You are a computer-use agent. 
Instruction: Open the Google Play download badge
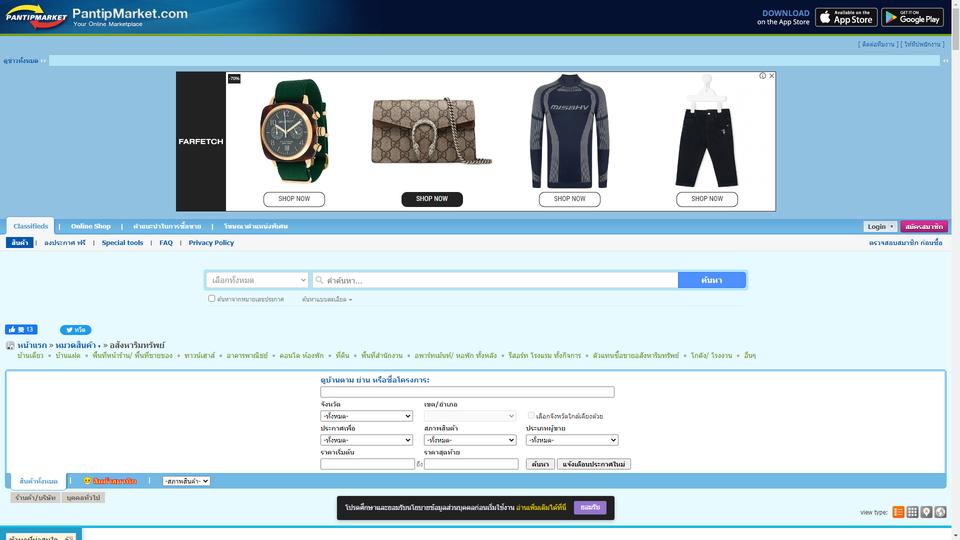[912, 17]
